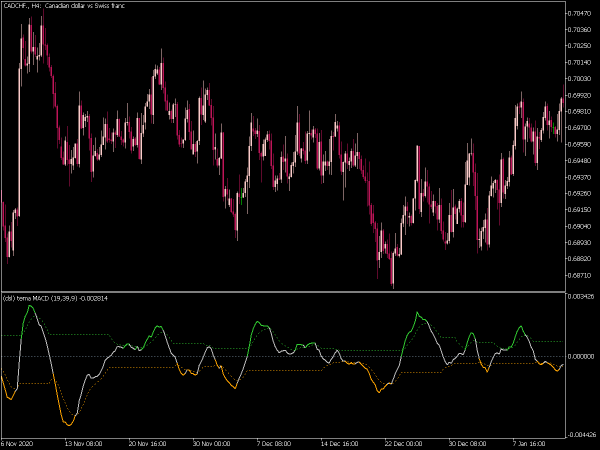
Task: Click the 22 Dec 00:00 time label
Action: click(x=403, y=444)
